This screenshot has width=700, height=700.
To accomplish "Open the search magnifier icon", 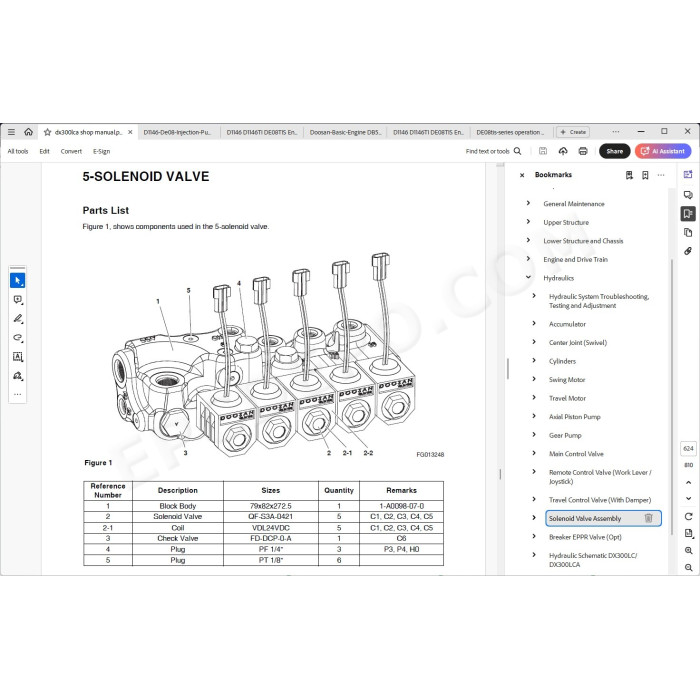I will coord(517,151).
